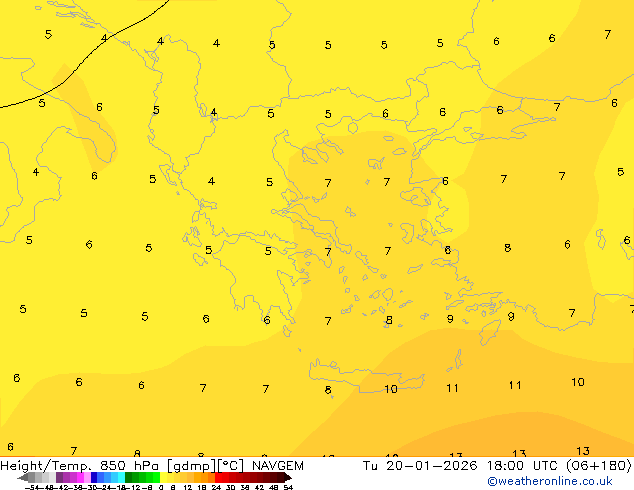Click the 8 label south of central Crete
Screen dimensions: 634x490
click(x=328, y=390)
